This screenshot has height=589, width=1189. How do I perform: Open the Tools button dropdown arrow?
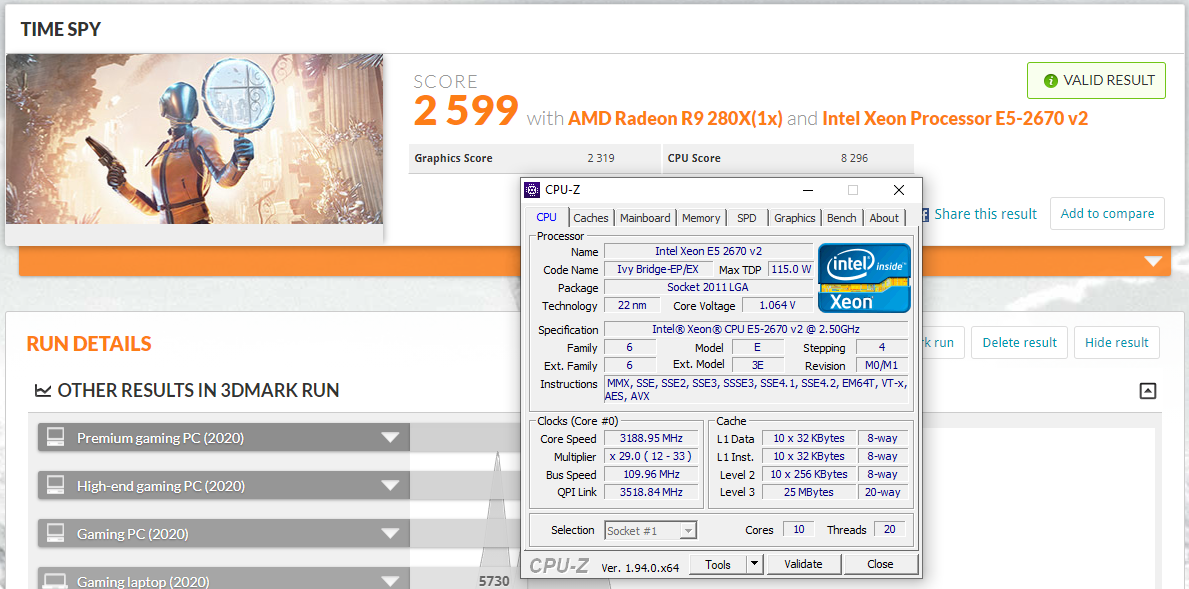[x=755, y=564]
